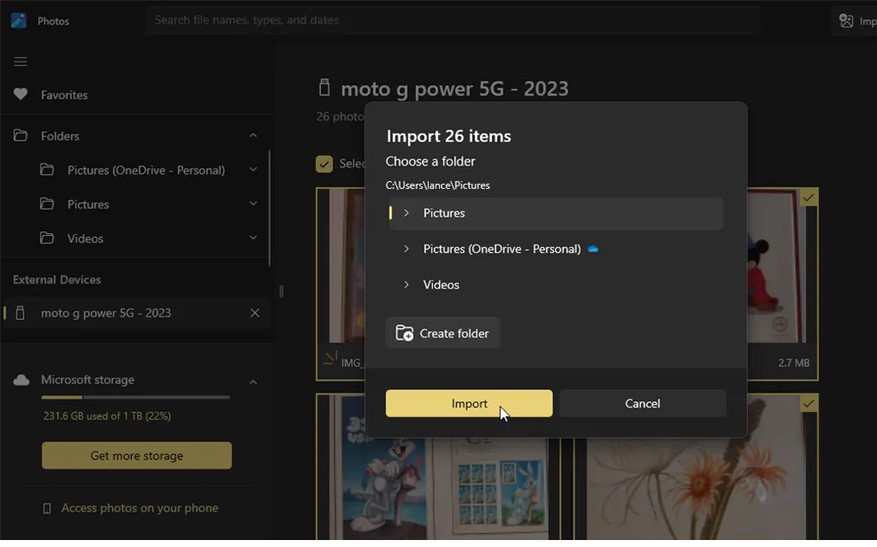Click the Folders section folder icon
The height and width of the screenshot is (547, 877).
[21, 135]
